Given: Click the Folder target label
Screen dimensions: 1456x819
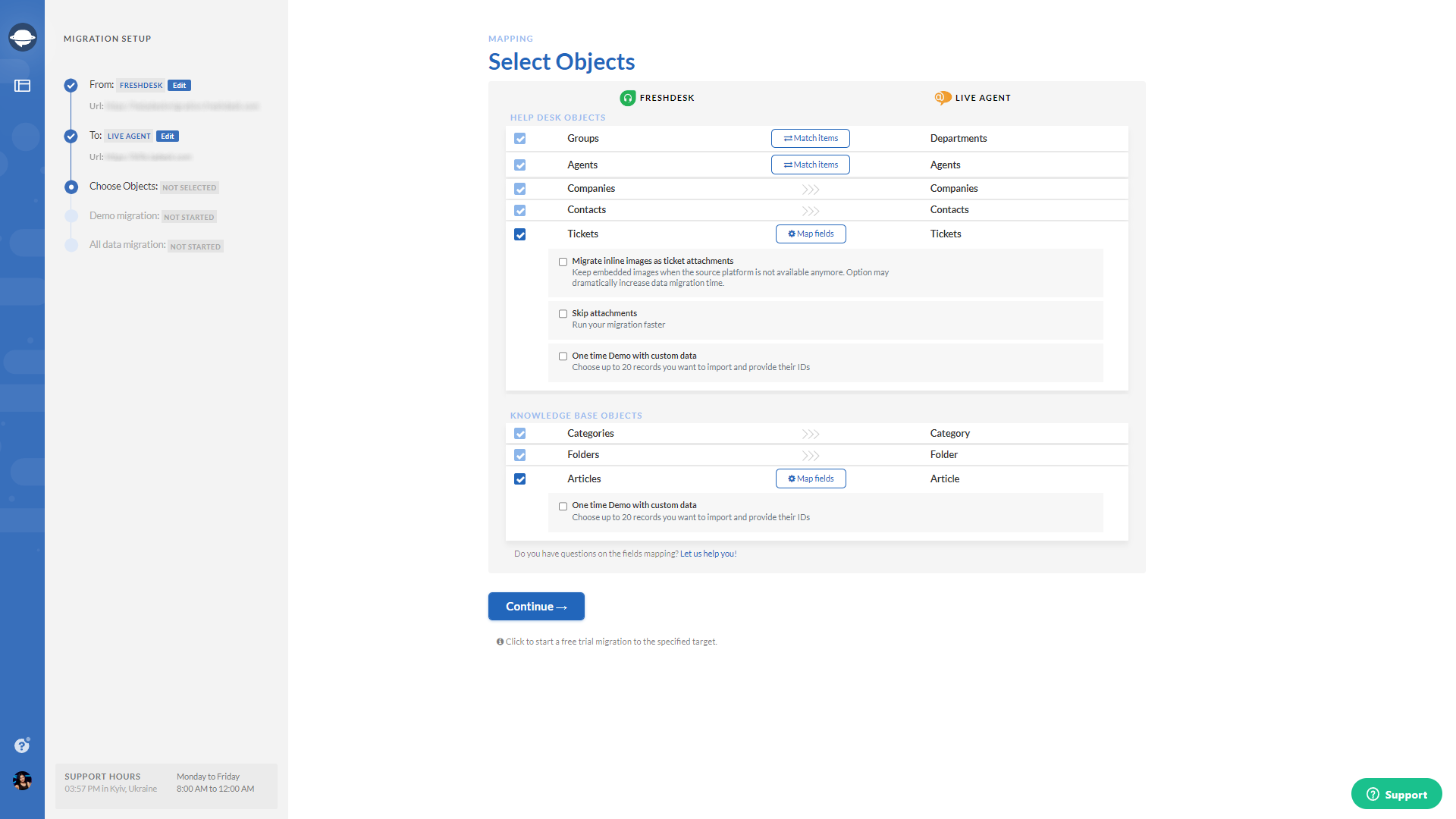Looking at the screenshot, I should (944, 454).
